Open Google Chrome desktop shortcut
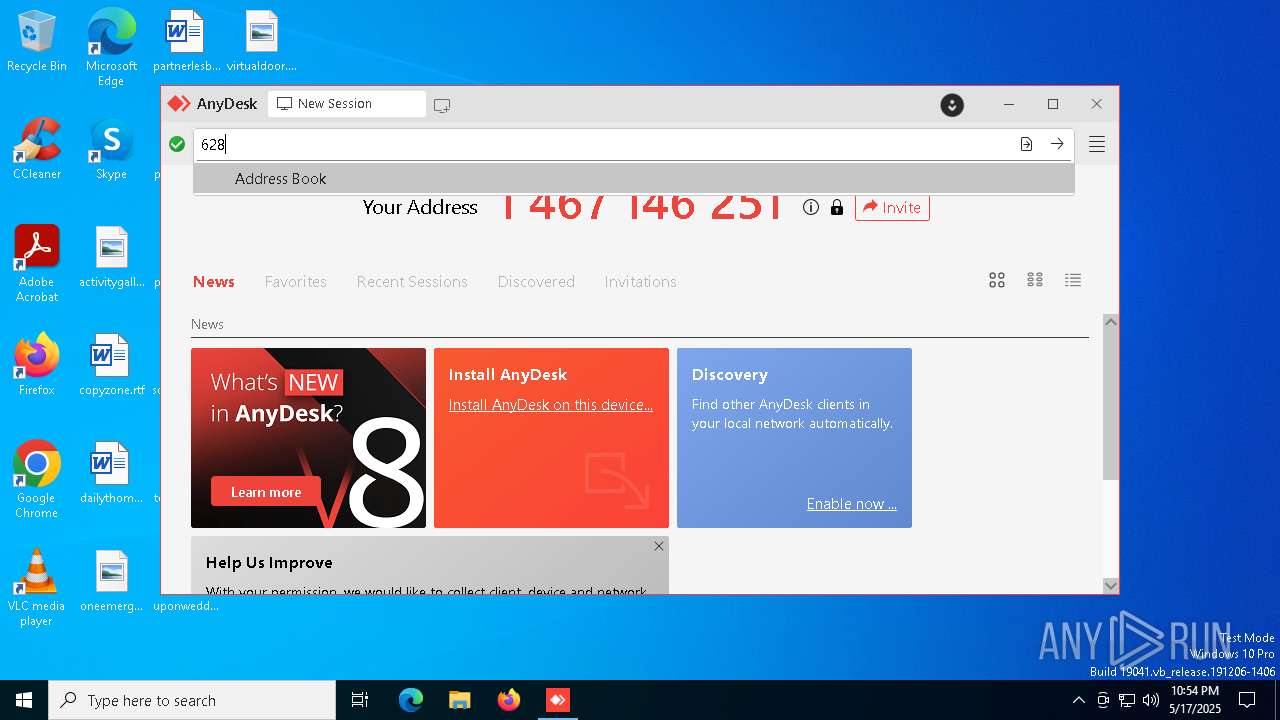This screenshot has height=720, width=1280. pos(37,480)
